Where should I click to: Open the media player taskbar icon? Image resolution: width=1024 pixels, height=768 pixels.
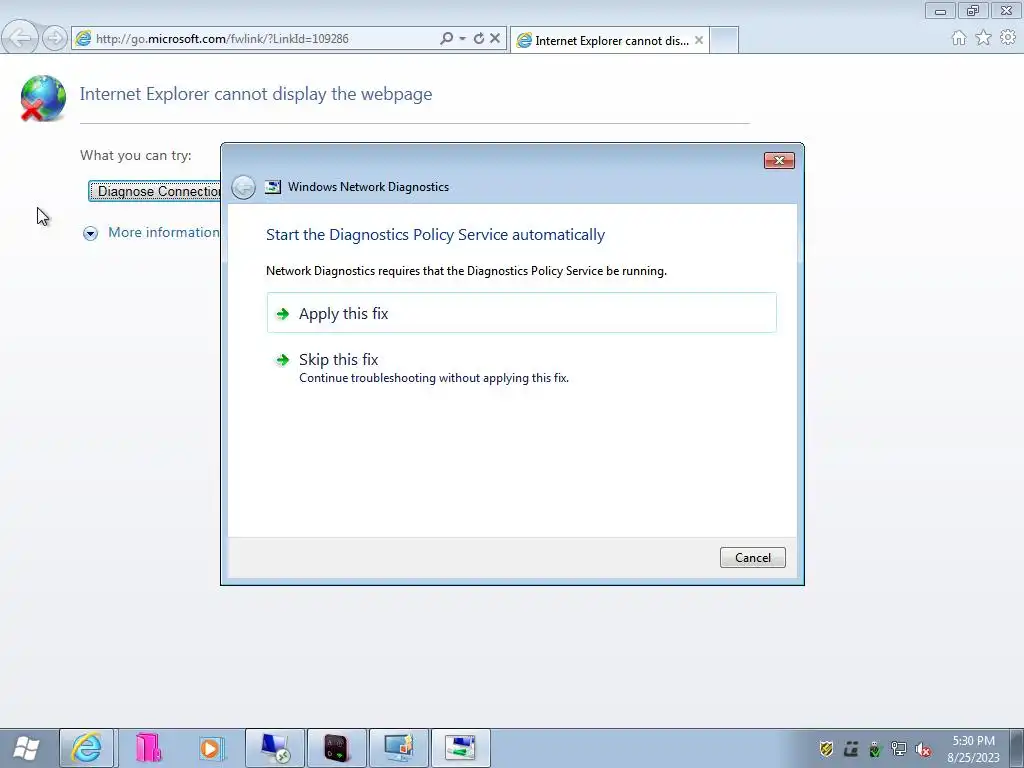tap(210, 748)
